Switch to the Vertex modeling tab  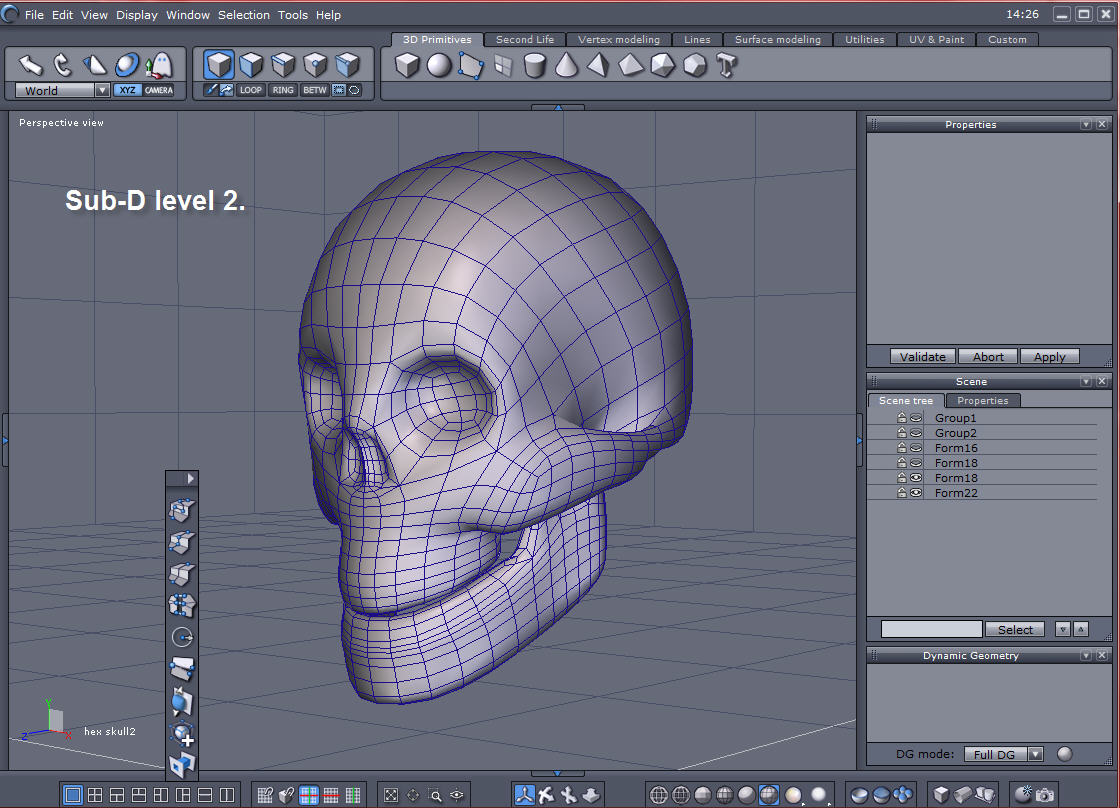coord(619,39)
